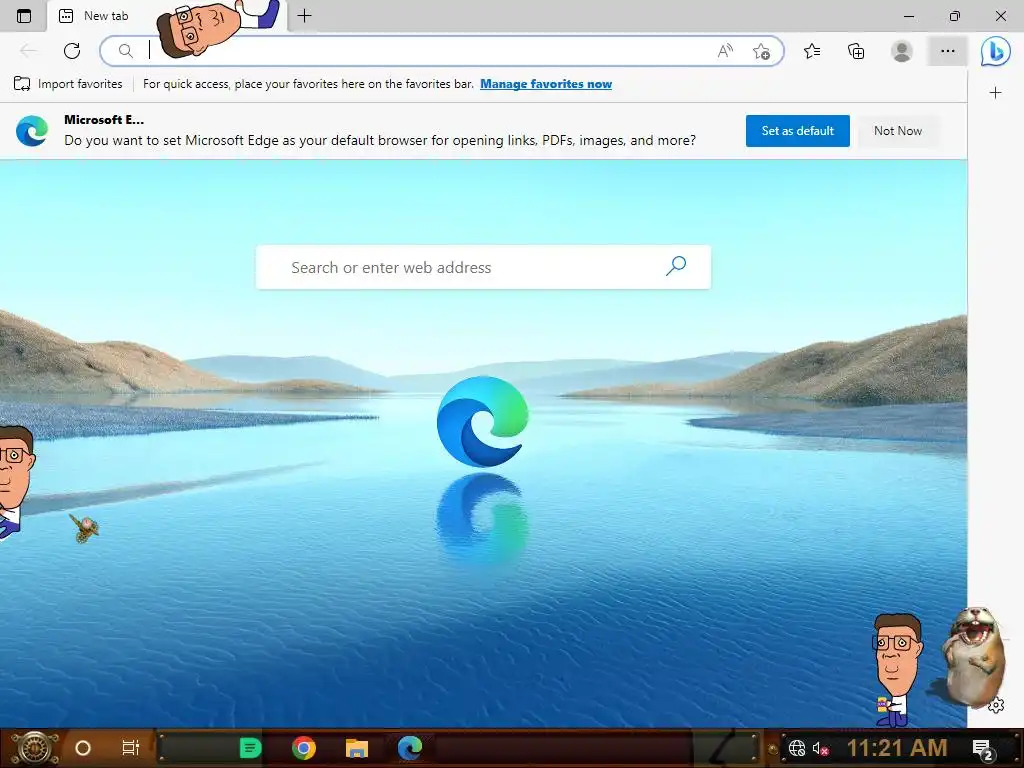Open Manage favorites now link
The width and height of the screenshot is (1024, 768).
point(546,84)
